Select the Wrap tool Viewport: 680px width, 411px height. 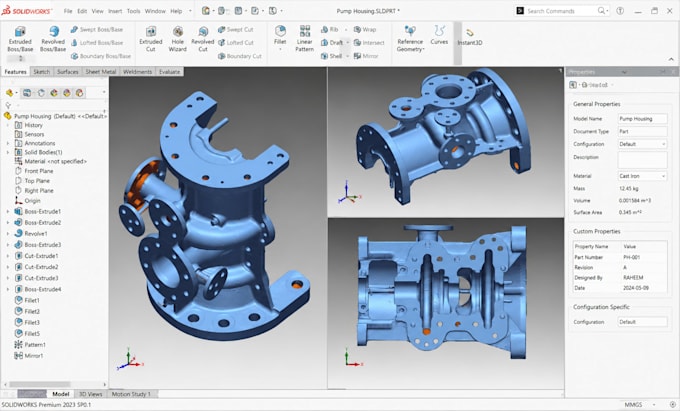click(x=365, y=29)
